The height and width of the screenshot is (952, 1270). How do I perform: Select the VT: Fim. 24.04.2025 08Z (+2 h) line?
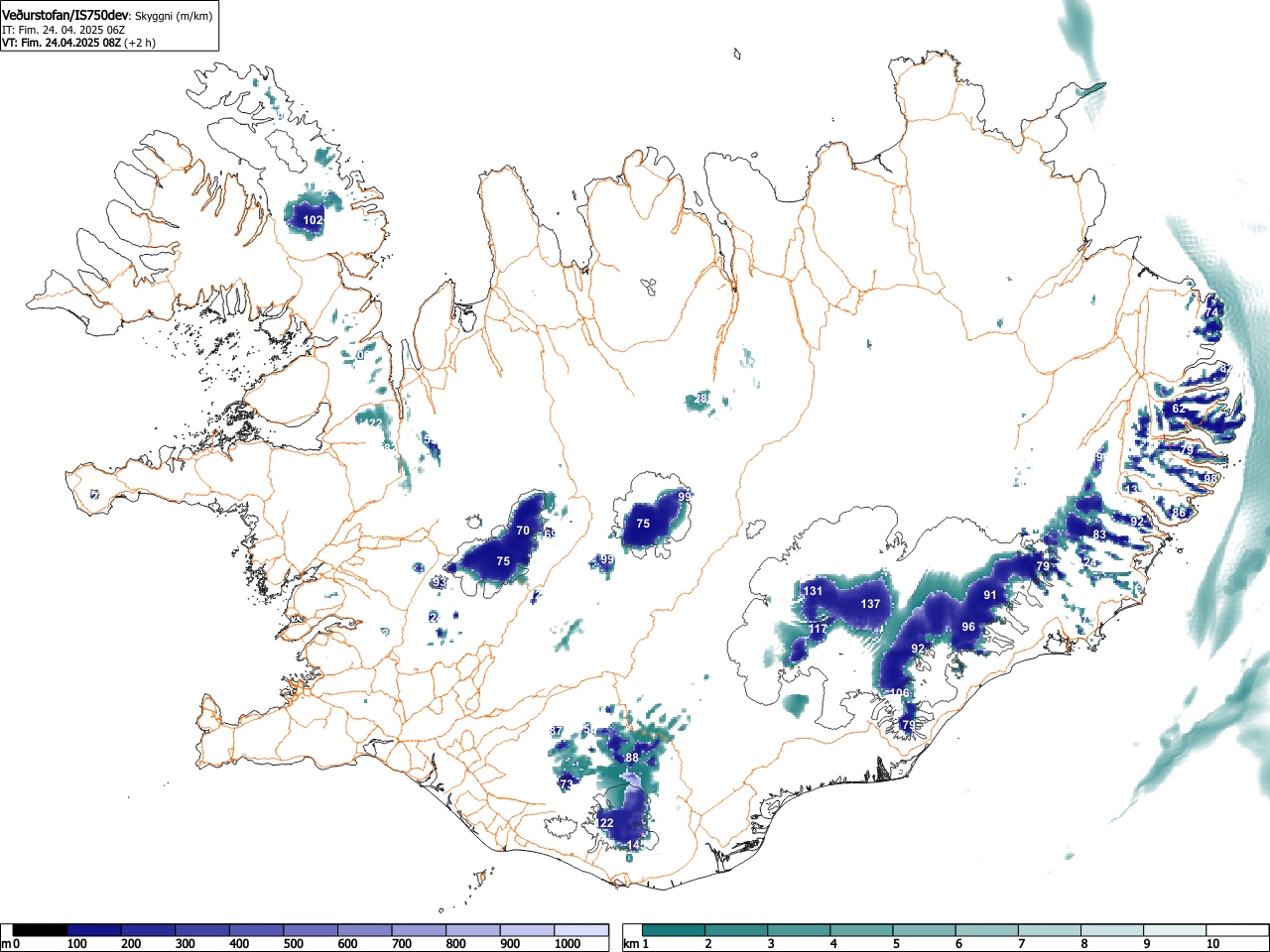click(x=78, y=43)
